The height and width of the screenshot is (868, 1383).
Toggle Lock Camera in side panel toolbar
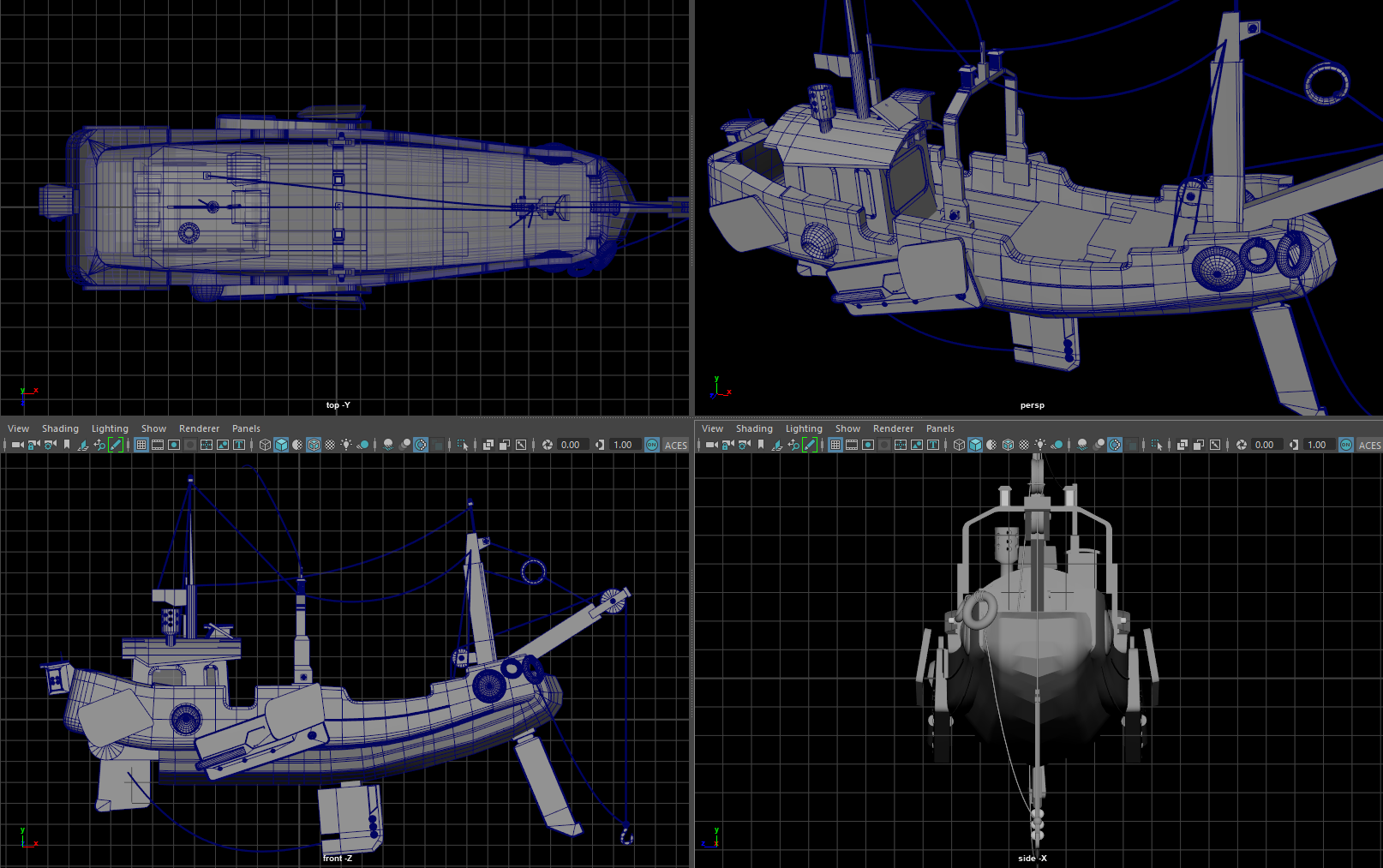727,445
